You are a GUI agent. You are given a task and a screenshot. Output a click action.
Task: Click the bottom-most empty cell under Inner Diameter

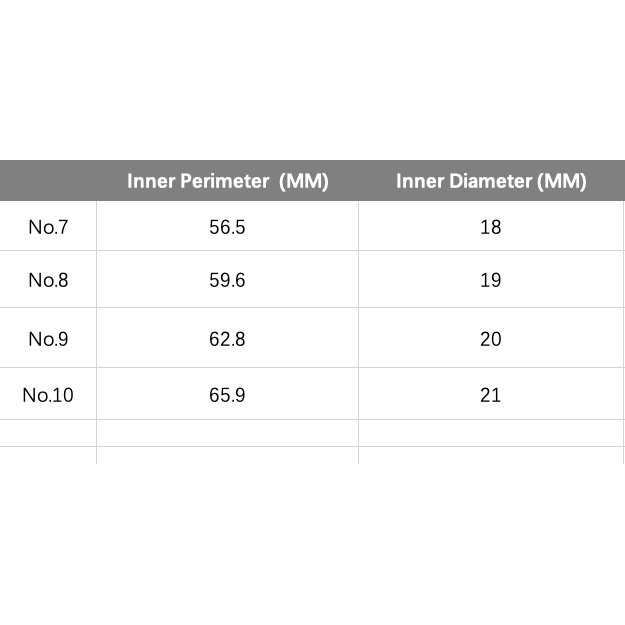[490, 456]
